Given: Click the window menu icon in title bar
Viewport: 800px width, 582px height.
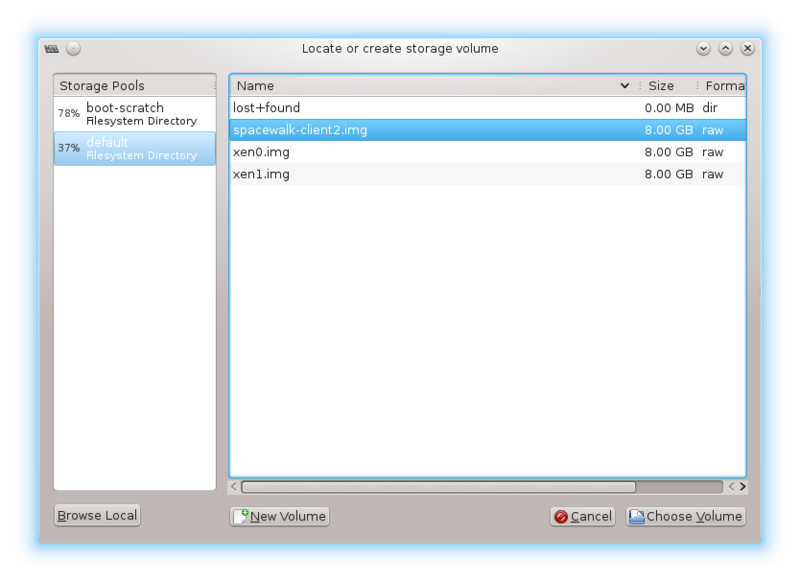Looking at the screenshot, I should [52, 48].
